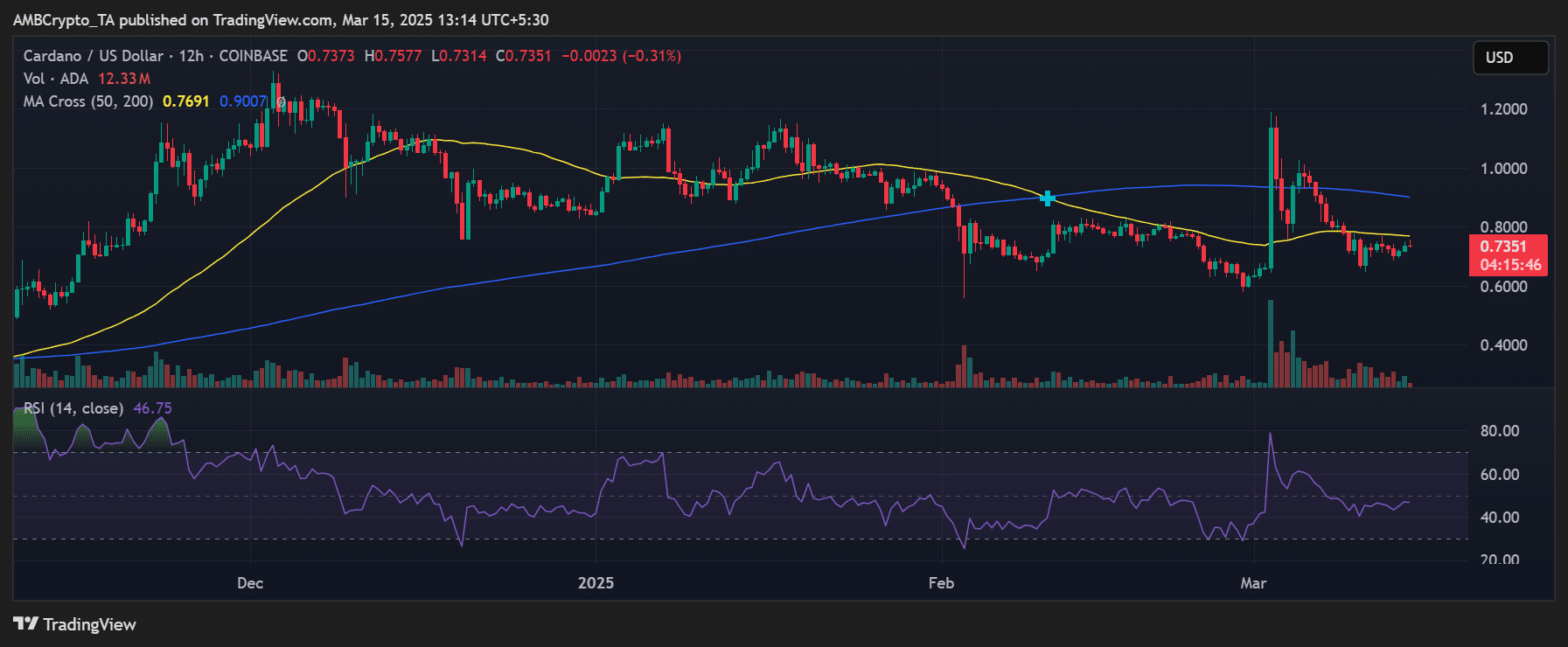Image resolution: width=1568 pixels, height=647 pixels.
Task: Click the Mar label on time axis
Action: pos(1253,583)
